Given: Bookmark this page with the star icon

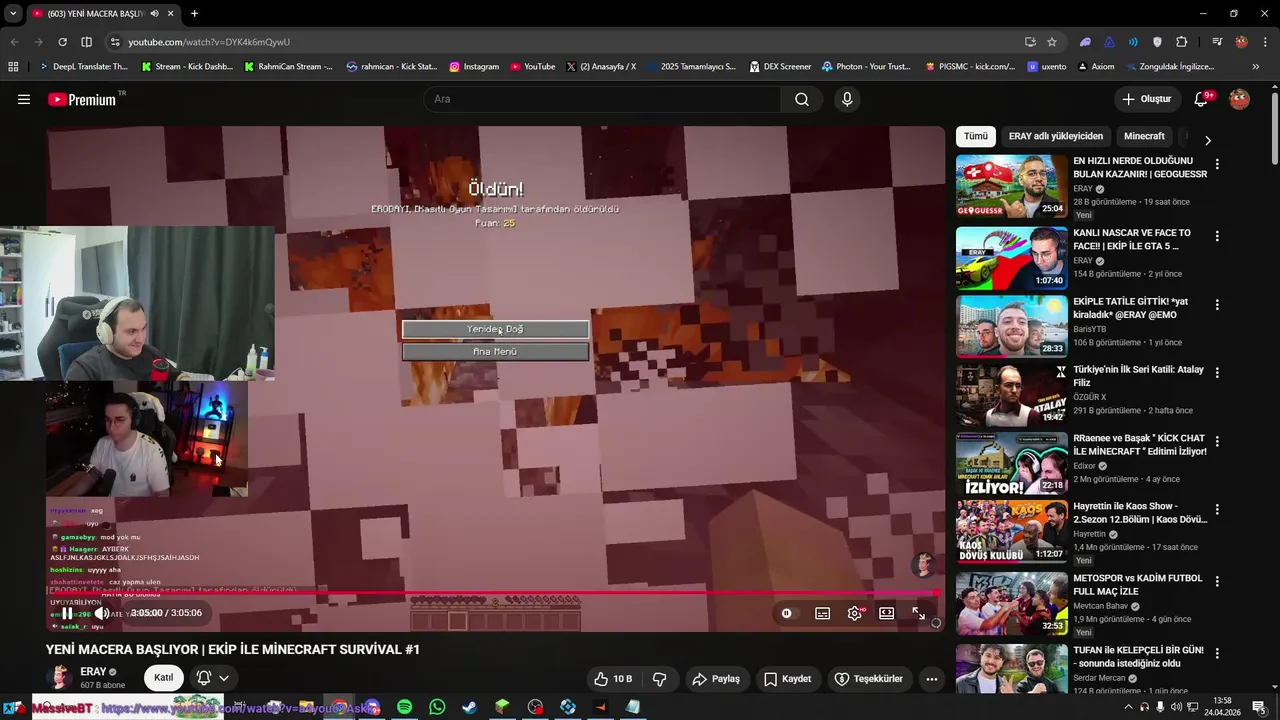Looking at the screenshot, I should [x=1052, y=42].
